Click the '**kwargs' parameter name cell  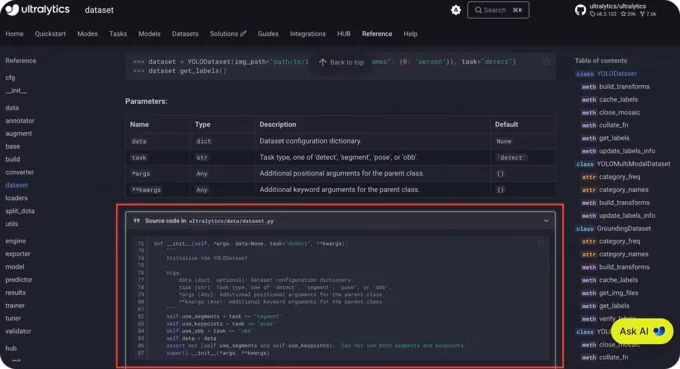(146, 190)
